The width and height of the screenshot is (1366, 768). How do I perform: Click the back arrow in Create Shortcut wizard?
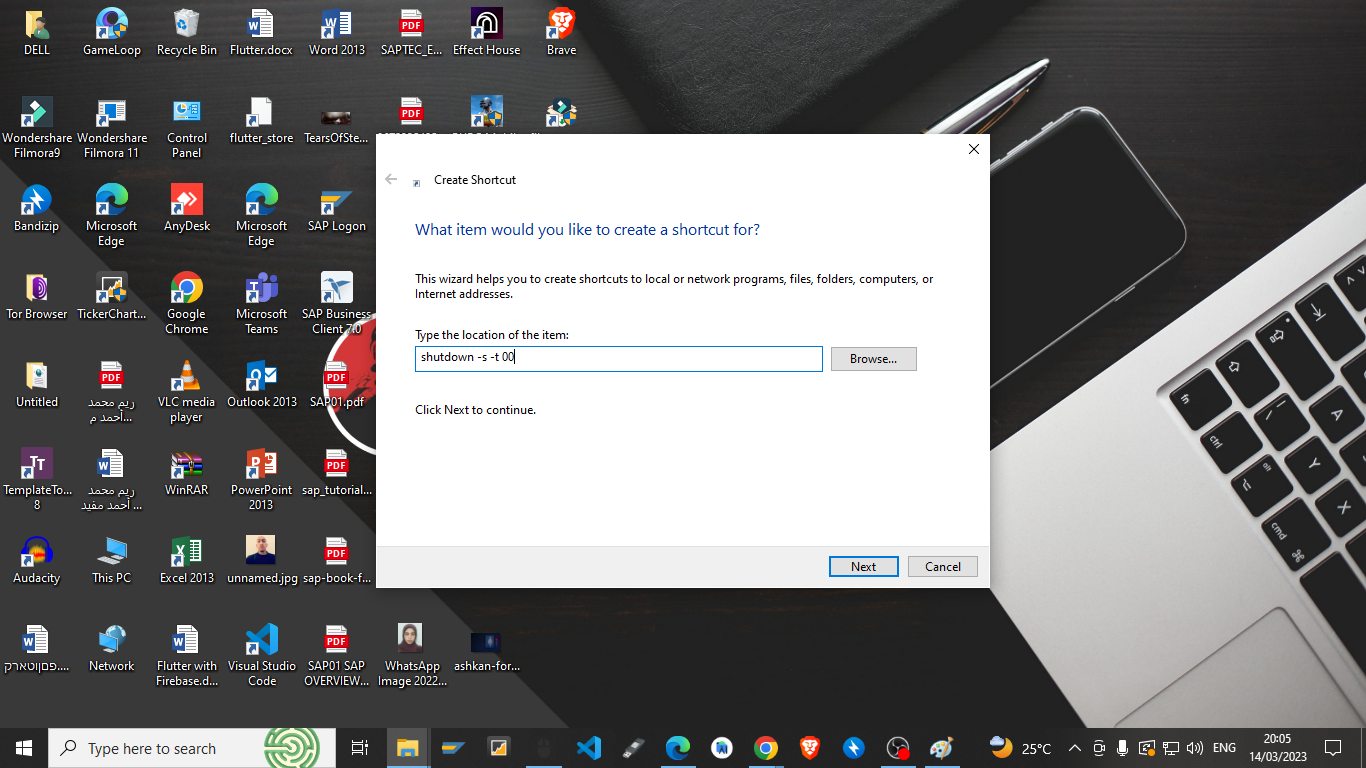(x=391, y=179)
